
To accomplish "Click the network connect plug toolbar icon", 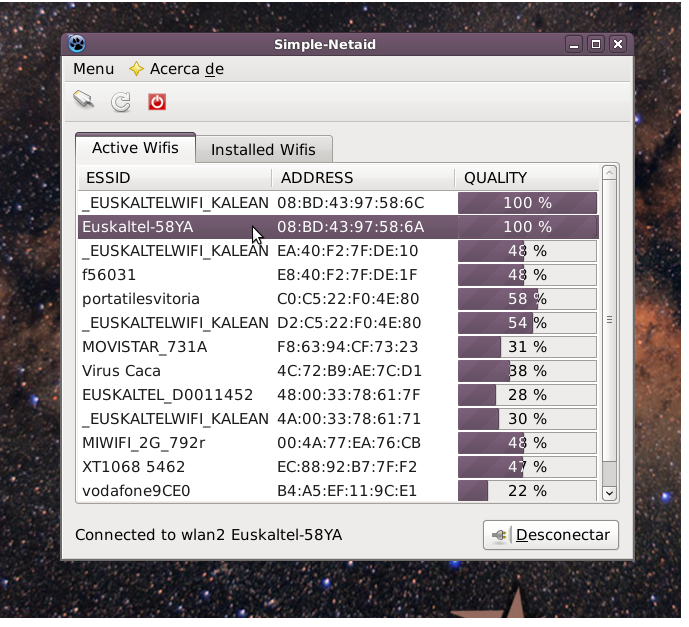I will (83, 100).
